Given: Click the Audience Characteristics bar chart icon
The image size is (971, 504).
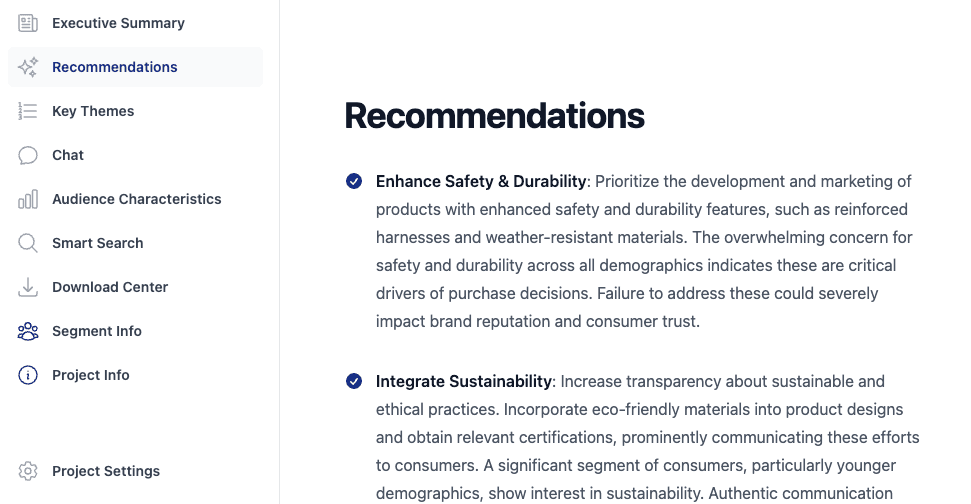Looking at the screenshot, I should [28, 199].
